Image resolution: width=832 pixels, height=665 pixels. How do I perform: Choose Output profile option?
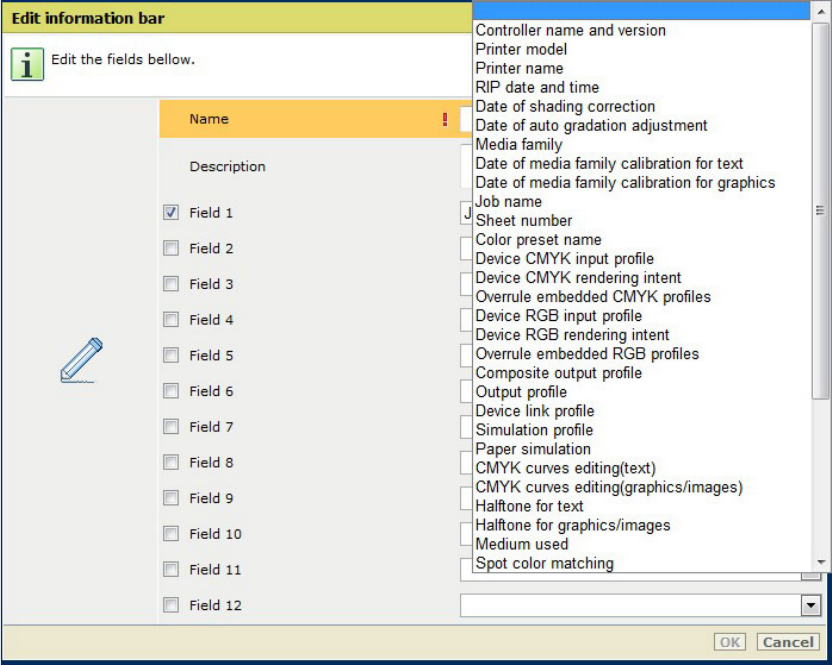pos(521,391)
